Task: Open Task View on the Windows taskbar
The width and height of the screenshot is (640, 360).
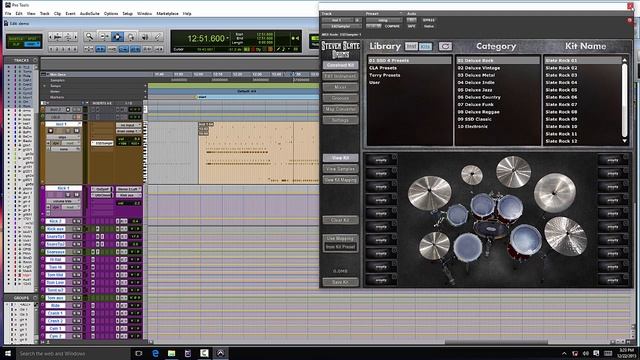Action: 139,353
